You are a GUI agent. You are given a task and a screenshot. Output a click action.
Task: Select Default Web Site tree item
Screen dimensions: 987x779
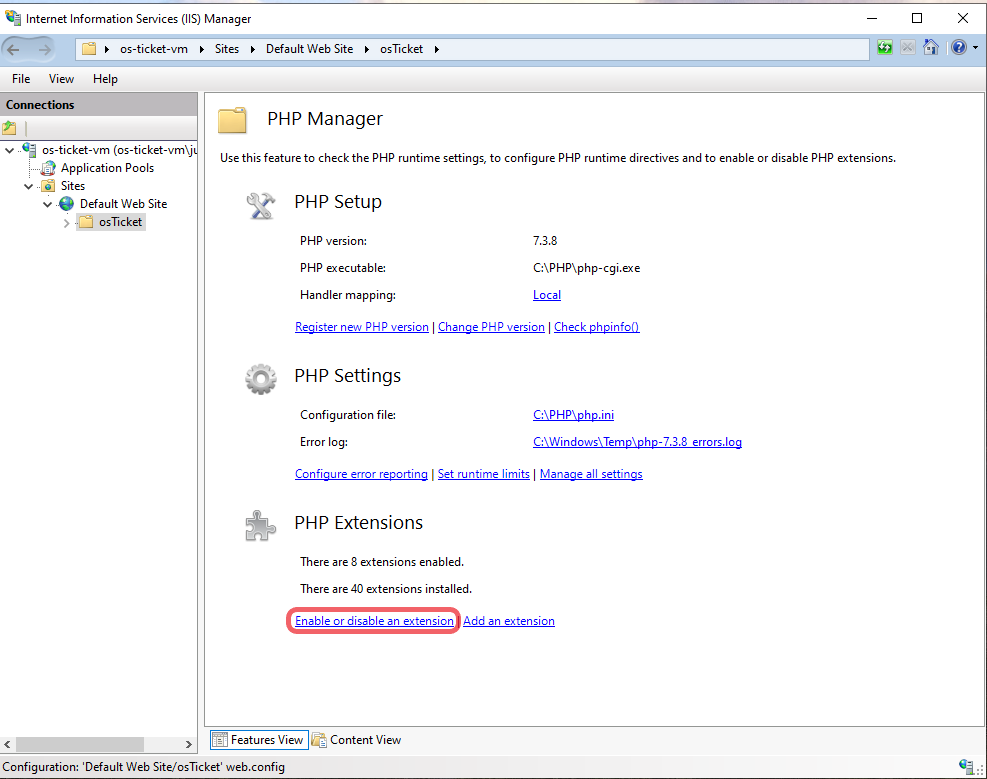click(123, 204)
